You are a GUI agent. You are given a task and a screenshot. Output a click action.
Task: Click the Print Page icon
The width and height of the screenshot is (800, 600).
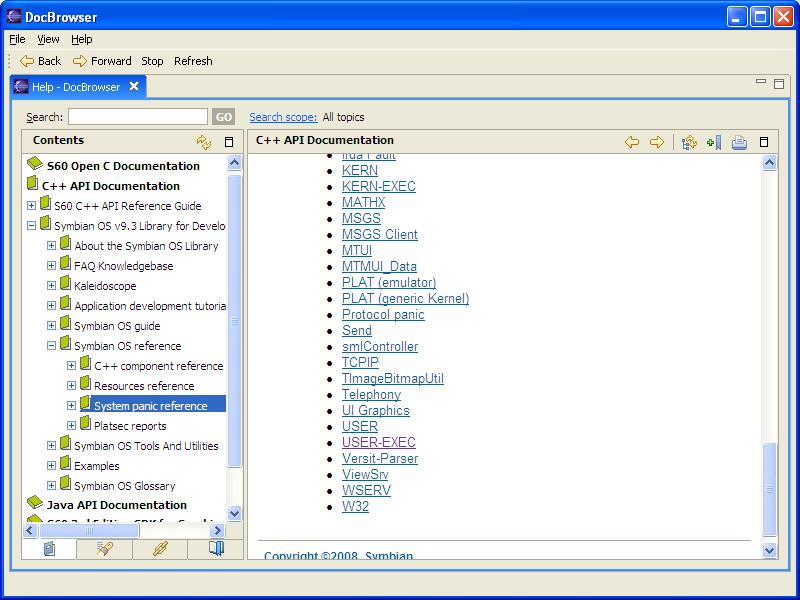(739, 142)
